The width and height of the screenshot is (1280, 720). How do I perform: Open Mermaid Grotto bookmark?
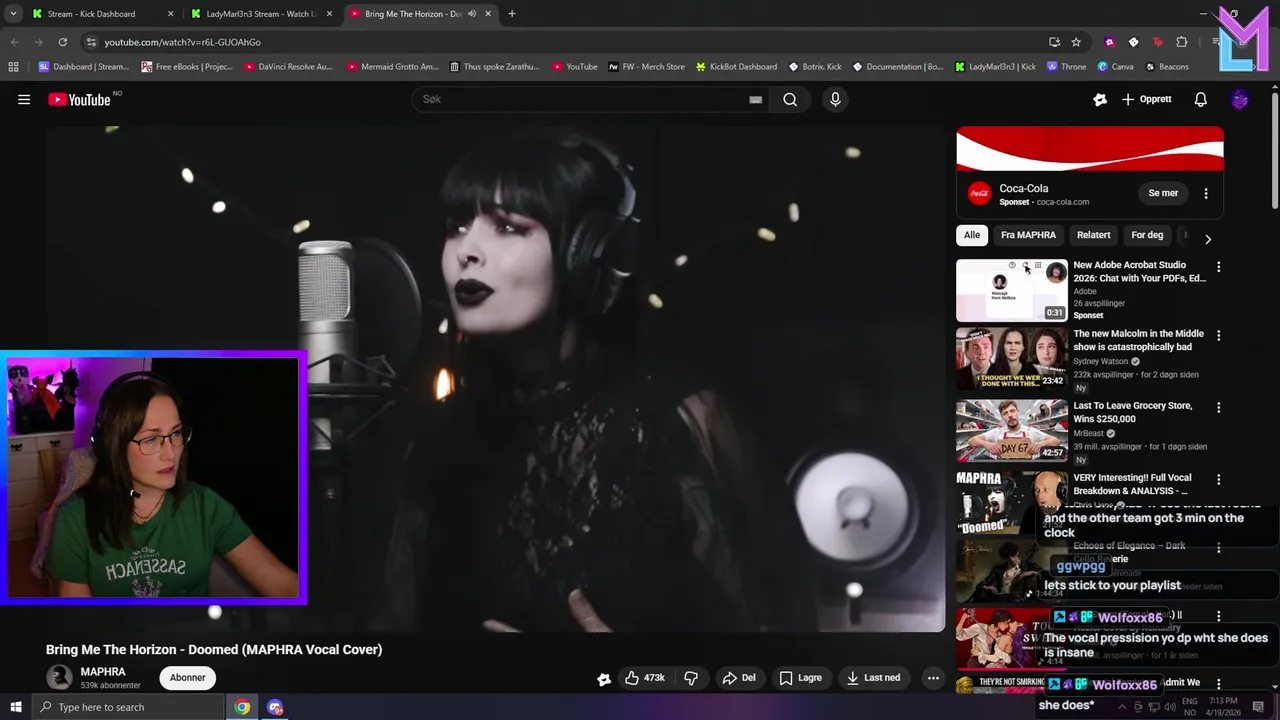[392, 67]
